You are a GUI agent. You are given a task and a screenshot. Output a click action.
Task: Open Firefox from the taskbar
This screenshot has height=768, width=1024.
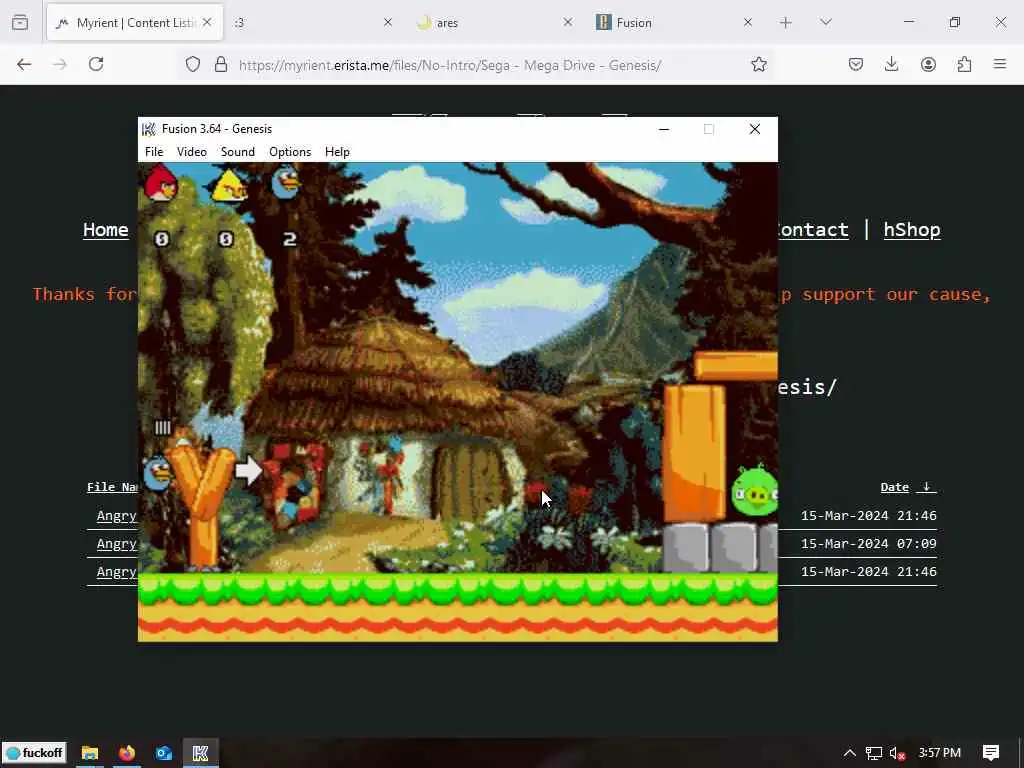coord(127,753)
